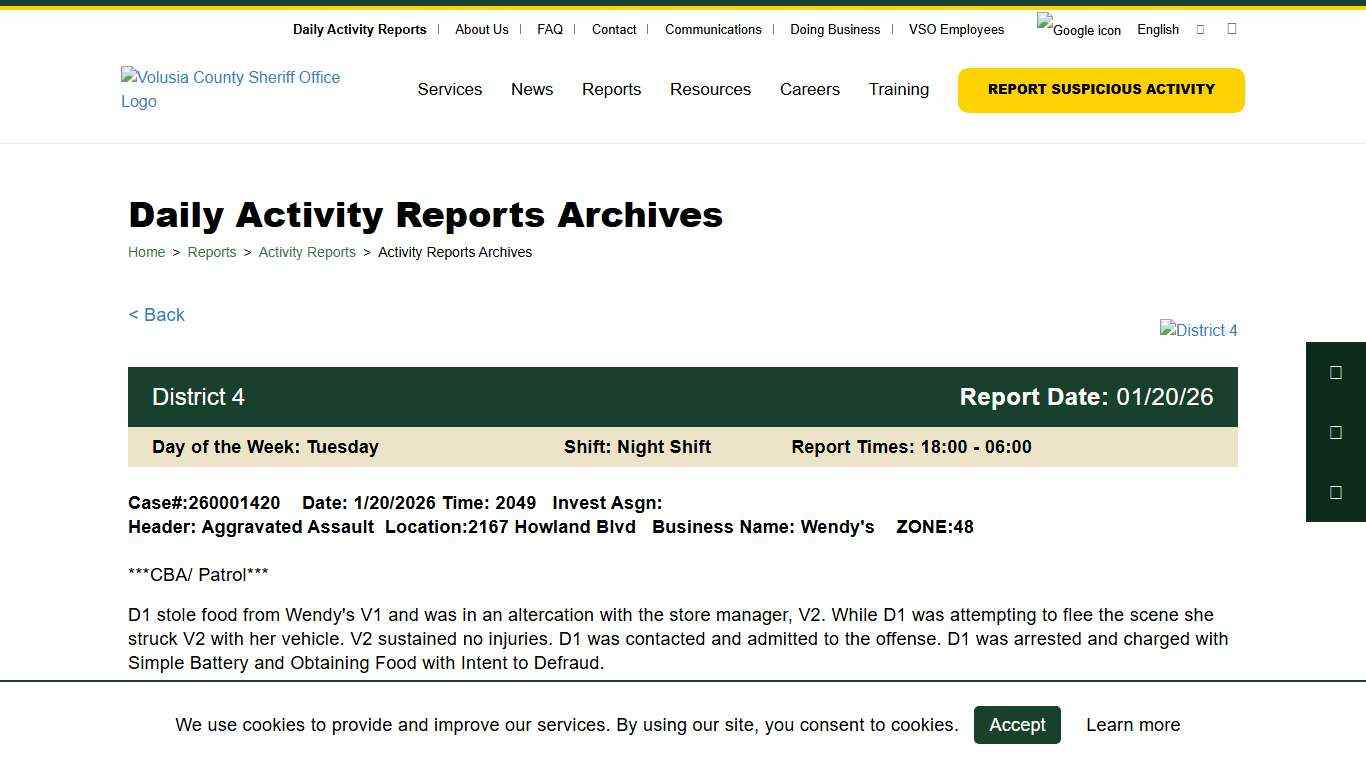
Task: Select News in the main navigation
Action: pyautogui.click(x=531, y=89)
